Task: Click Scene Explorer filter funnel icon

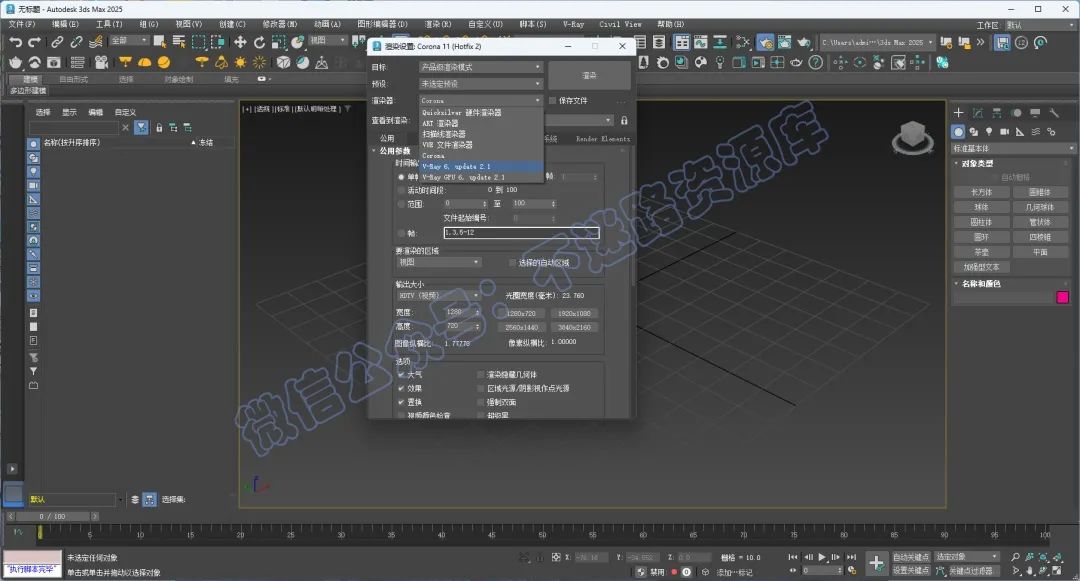Action: coord(141,127)
